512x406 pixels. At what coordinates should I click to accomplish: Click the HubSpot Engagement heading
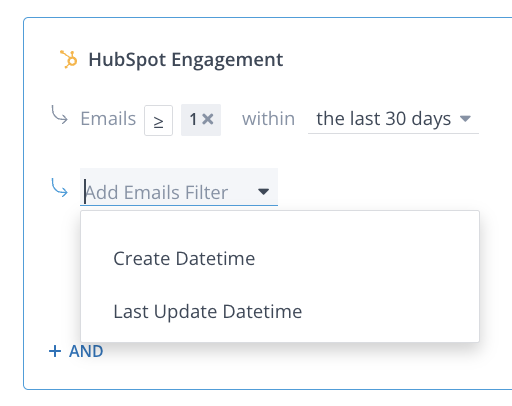pos(186,60)
